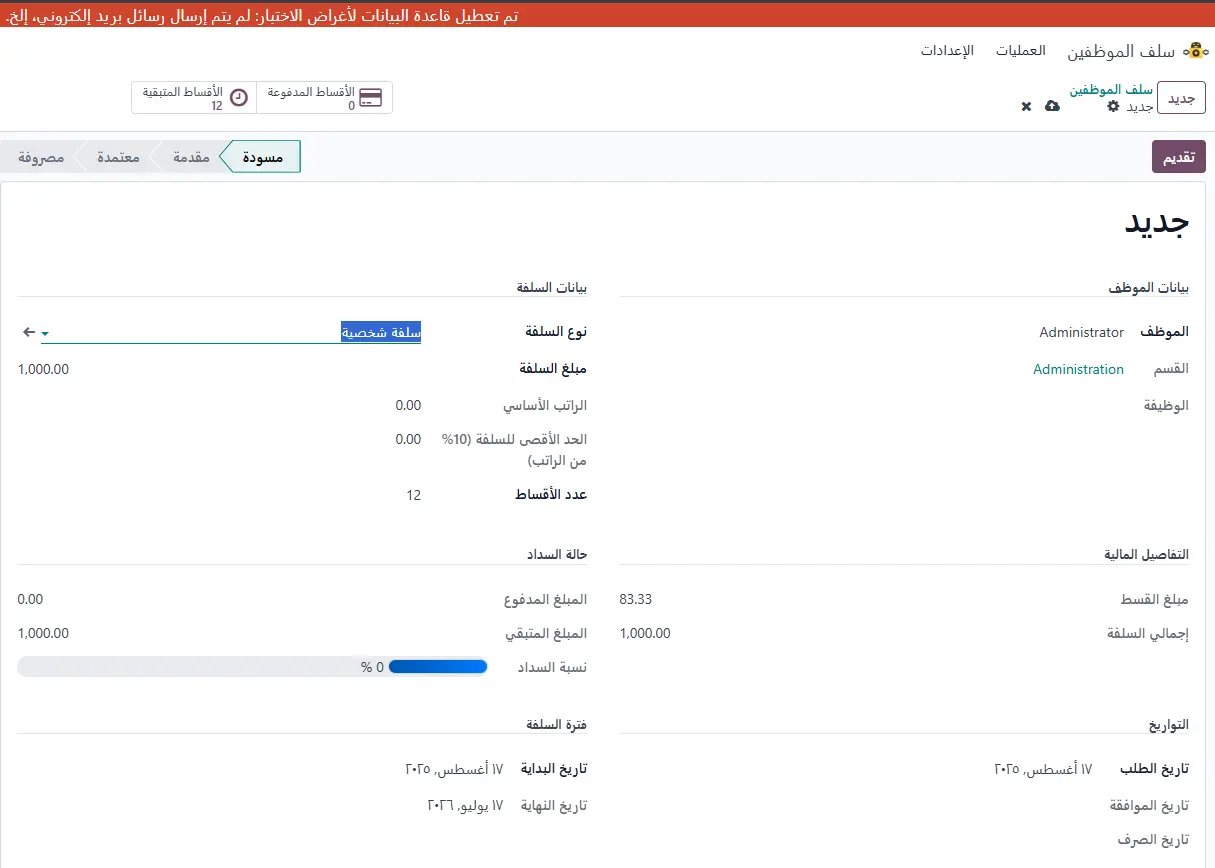
Task: Click the سلف الموظفين breadcrumb link
Action: click(1110, 90)
